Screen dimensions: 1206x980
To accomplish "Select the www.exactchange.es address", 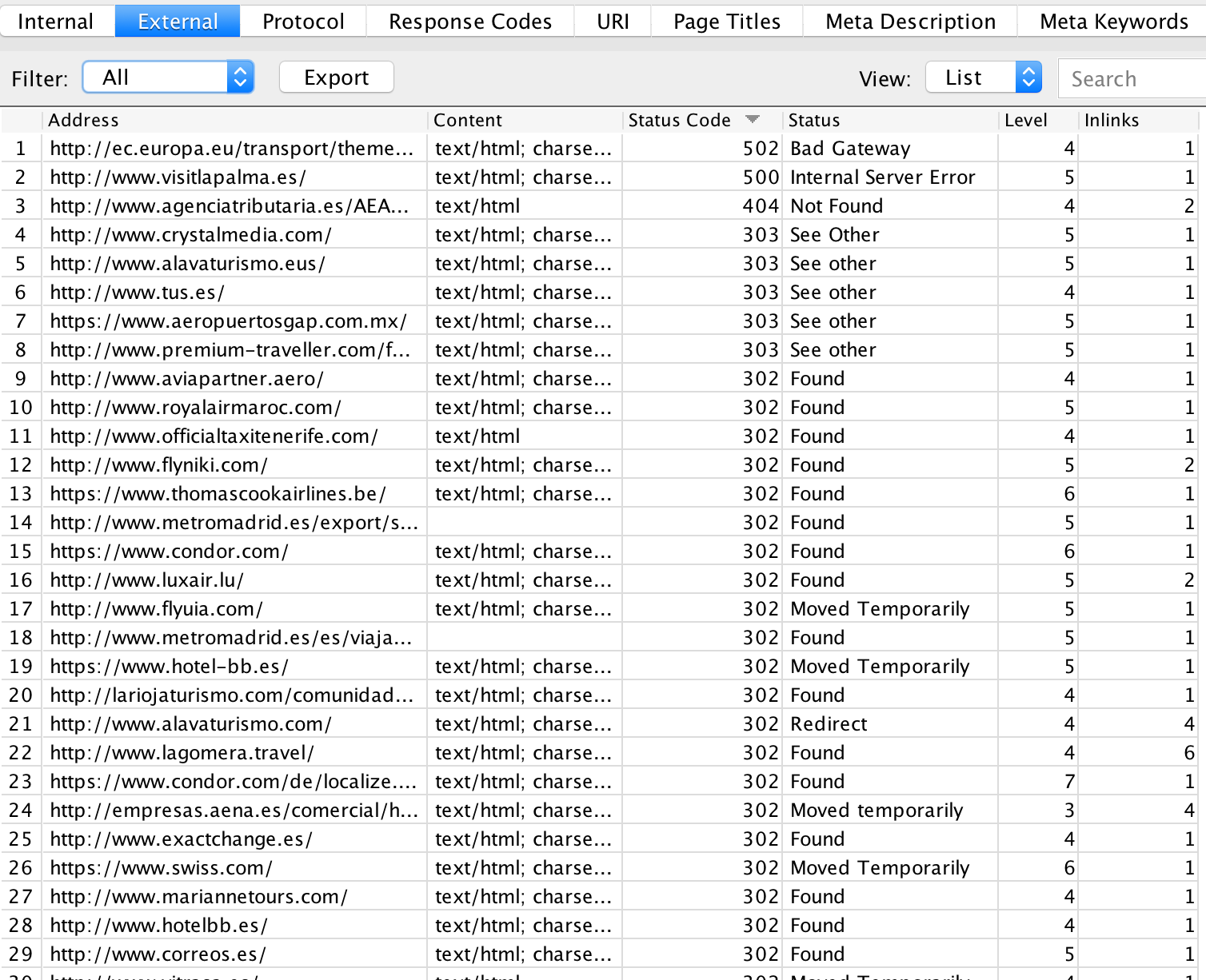I will pyautogui.click(x=181, y=839).
